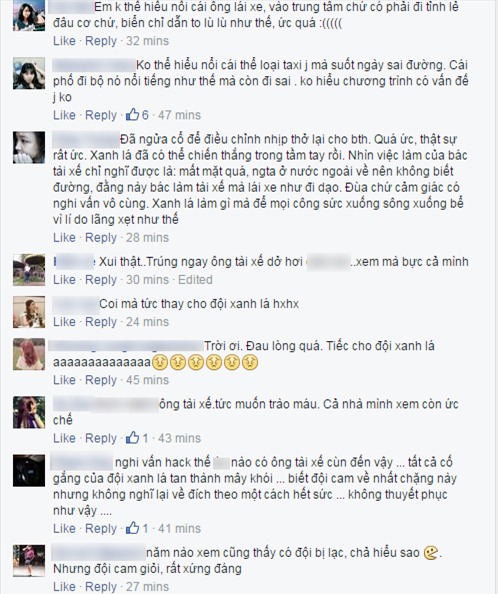Reply to the 'ông tài xế.tức' comment
This screenshot has height=594, width=498.
(101, 438)
